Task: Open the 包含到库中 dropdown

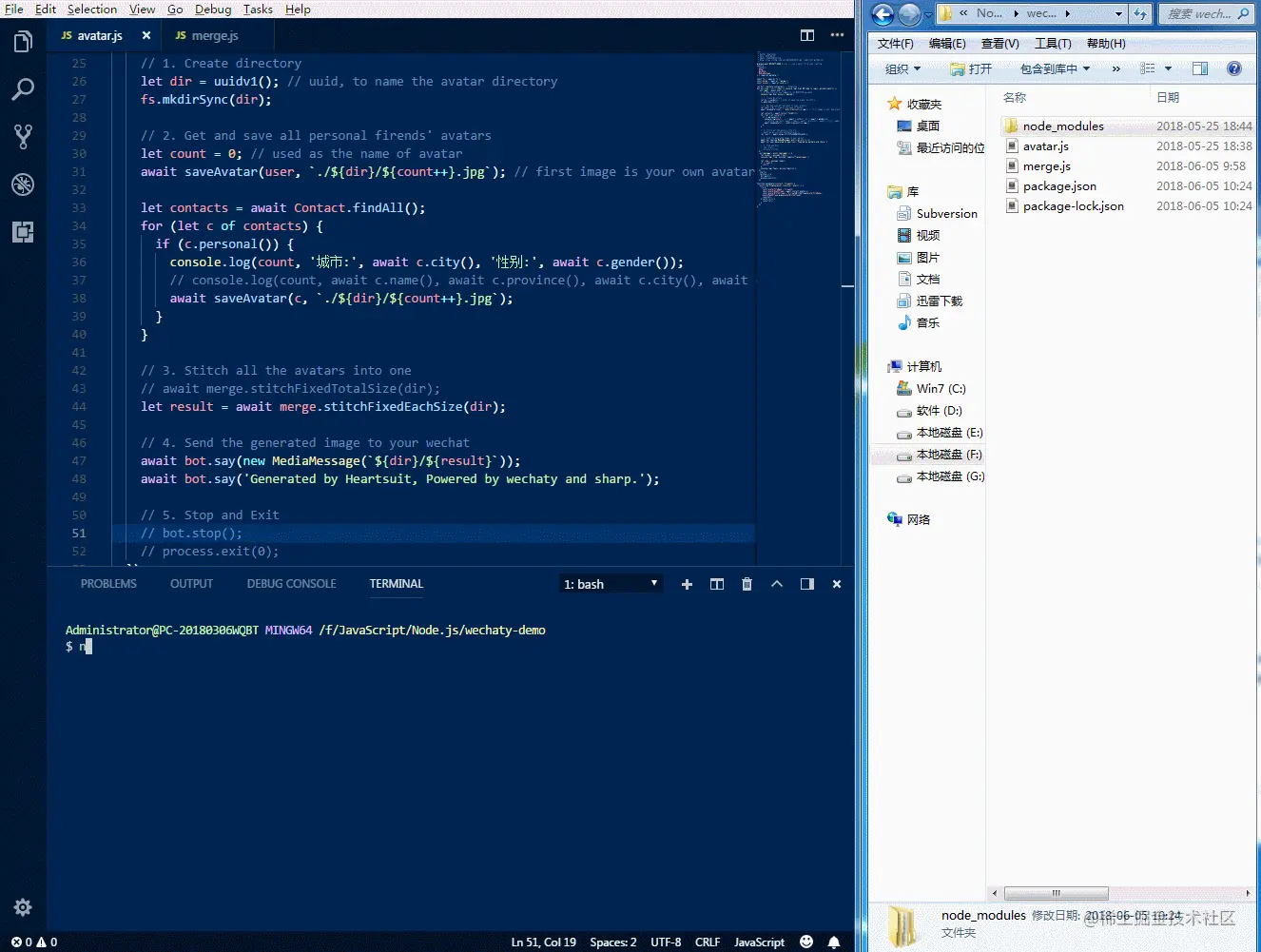Action: tap(1055, 68)
